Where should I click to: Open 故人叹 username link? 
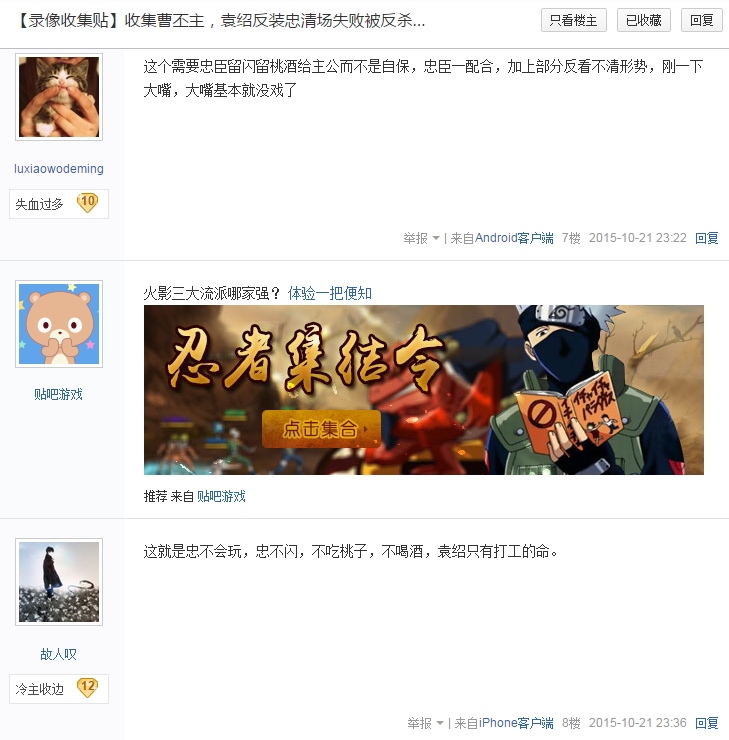coord(59,654)
